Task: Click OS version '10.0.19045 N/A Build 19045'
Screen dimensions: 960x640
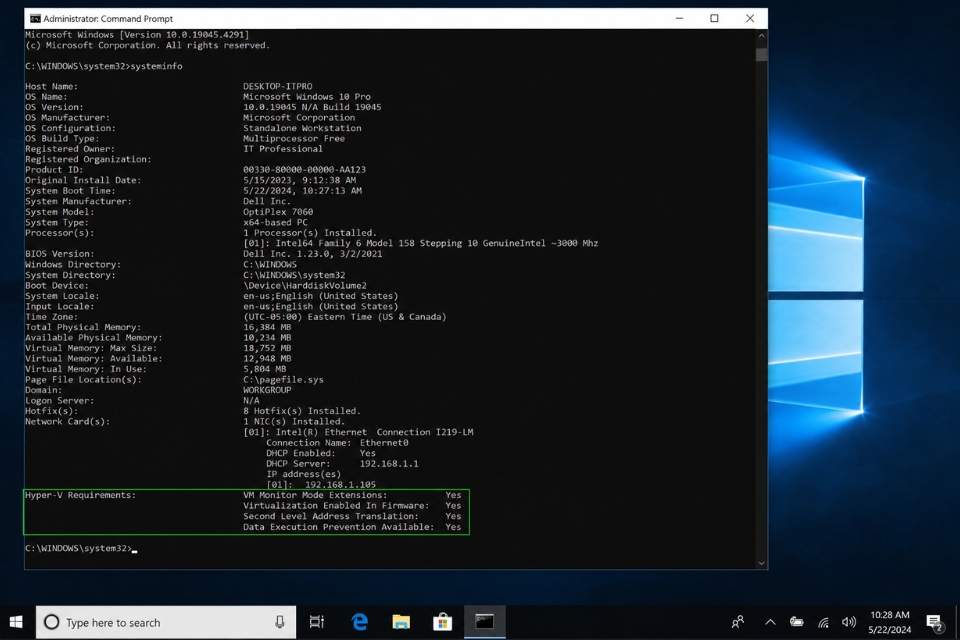Action: [312, 107]
